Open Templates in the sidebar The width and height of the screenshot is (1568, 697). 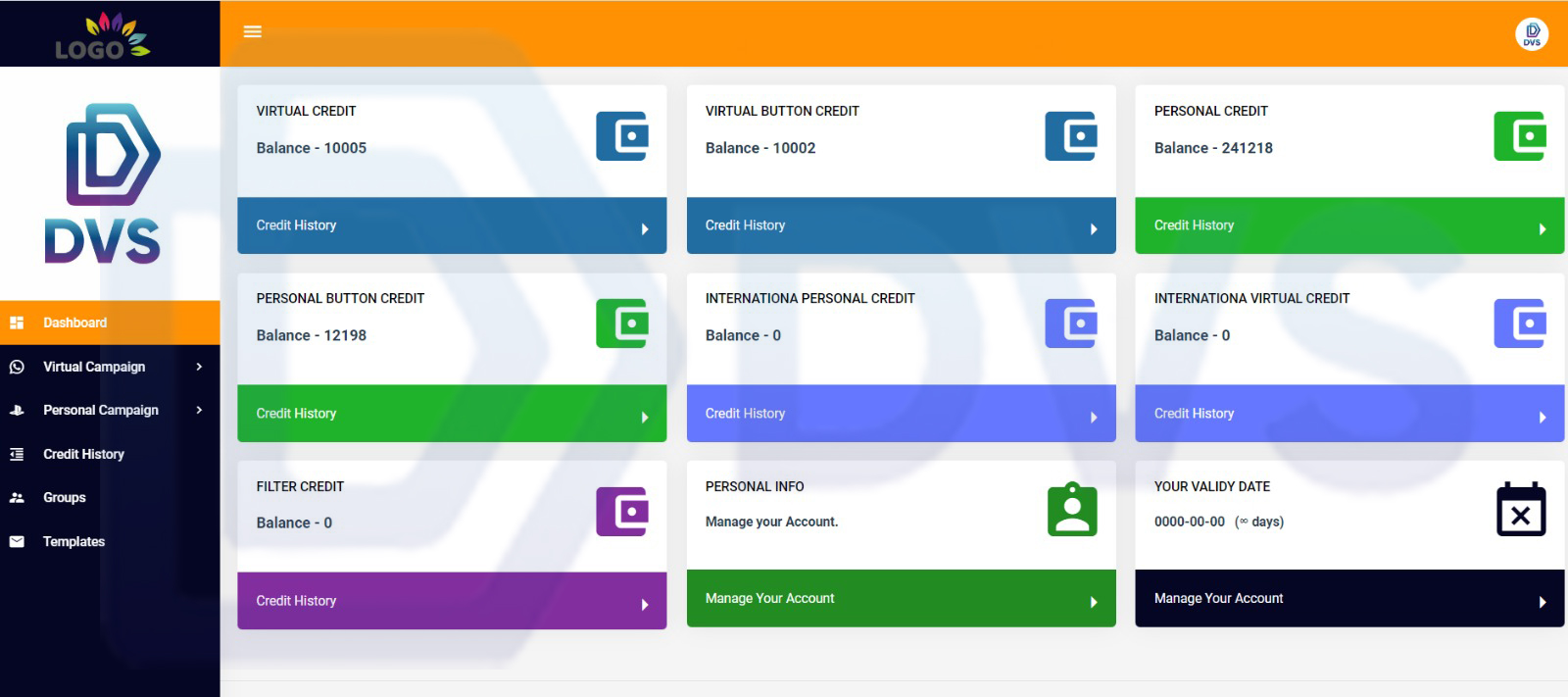tap(73, 541)
